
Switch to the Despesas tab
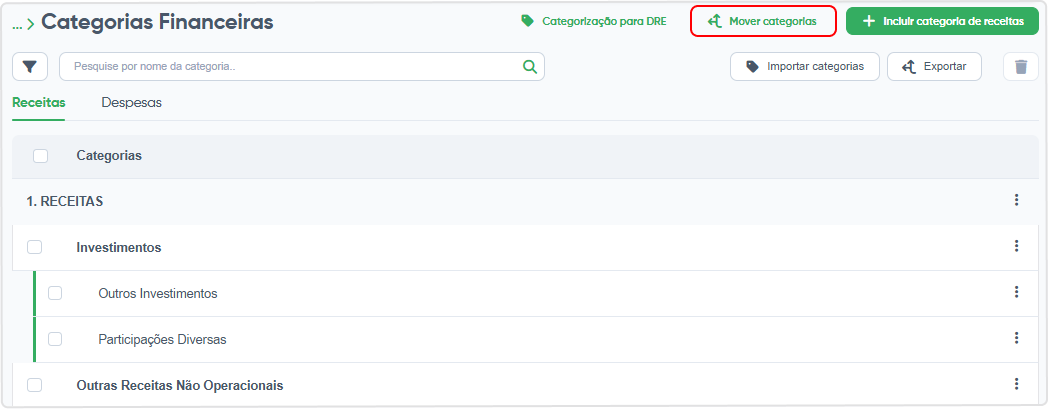click(132, 103)
